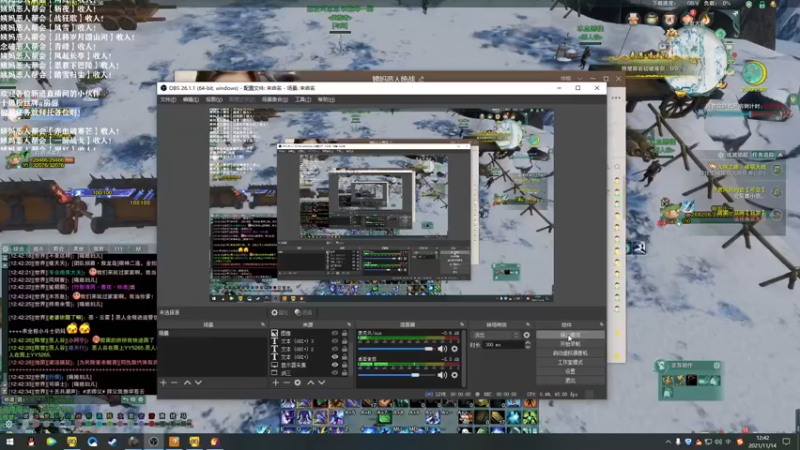Toggle visibility eye for the 图像 source
800x450 pixels.
335,333
